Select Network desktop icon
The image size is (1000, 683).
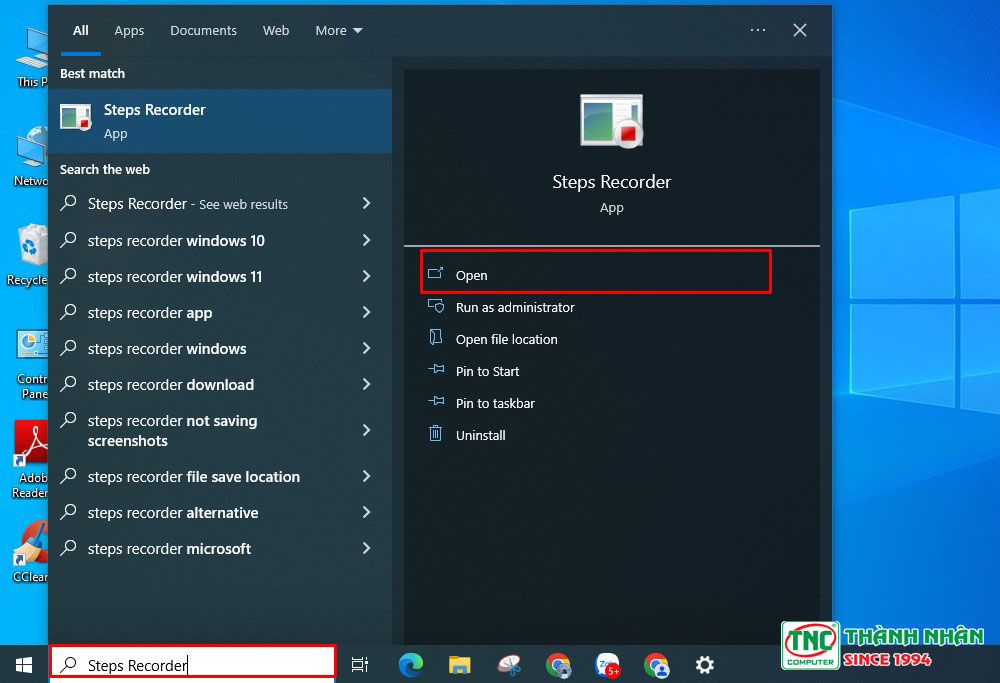(31, 156)
